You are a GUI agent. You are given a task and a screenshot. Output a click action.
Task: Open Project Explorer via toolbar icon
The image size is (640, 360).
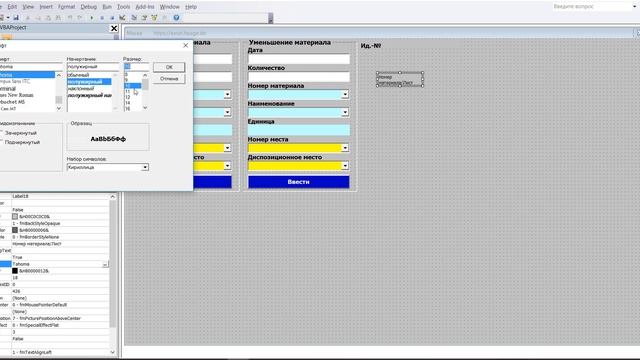134,18
